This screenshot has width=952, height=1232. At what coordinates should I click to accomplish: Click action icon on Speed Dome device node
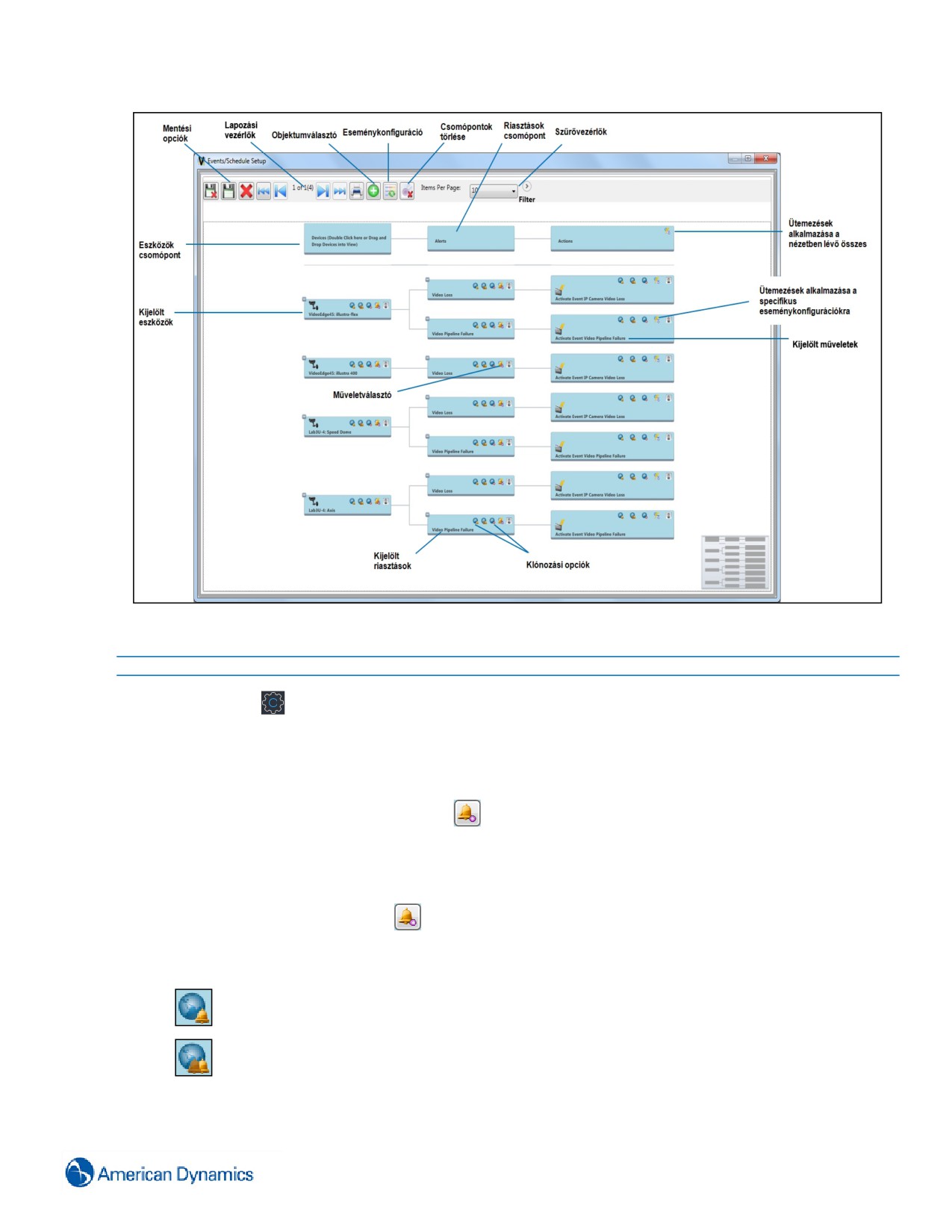(x=378, y=423)
